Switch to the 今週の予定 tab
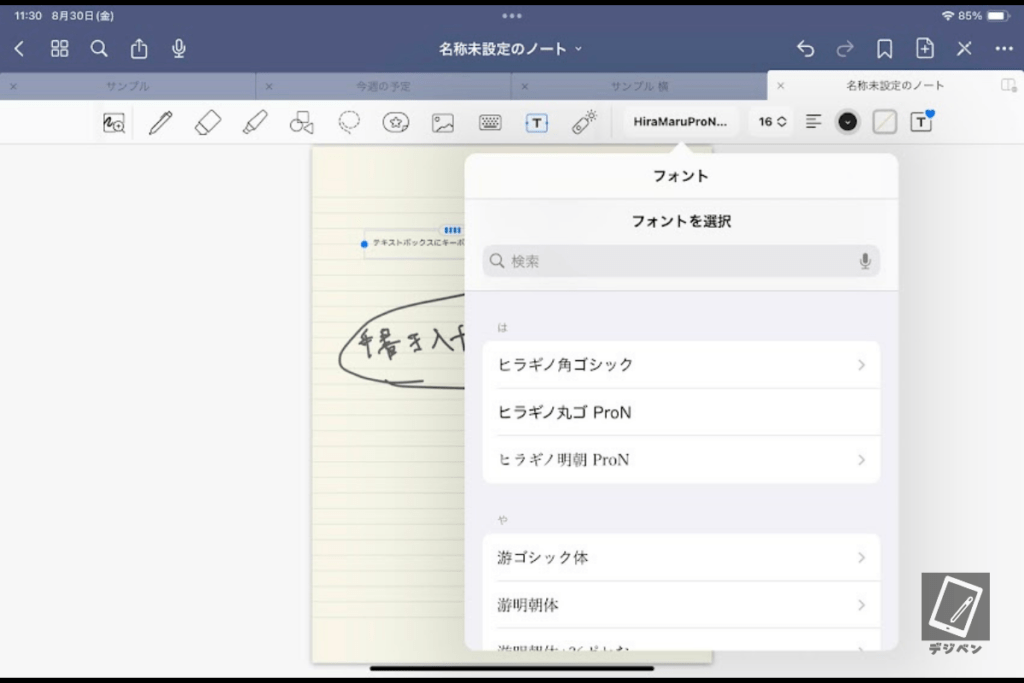 point(384,86)
